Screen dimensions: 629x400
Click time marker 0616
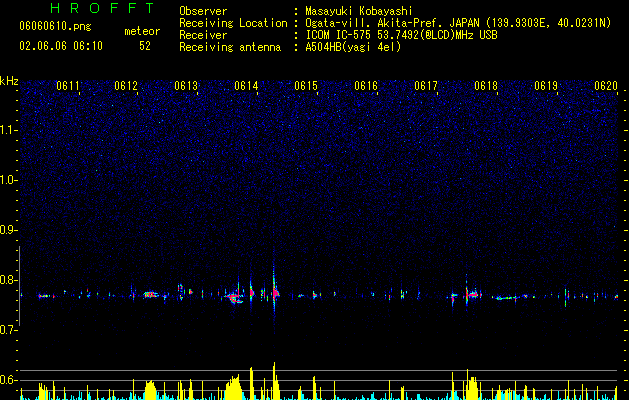tap(366, 86)
